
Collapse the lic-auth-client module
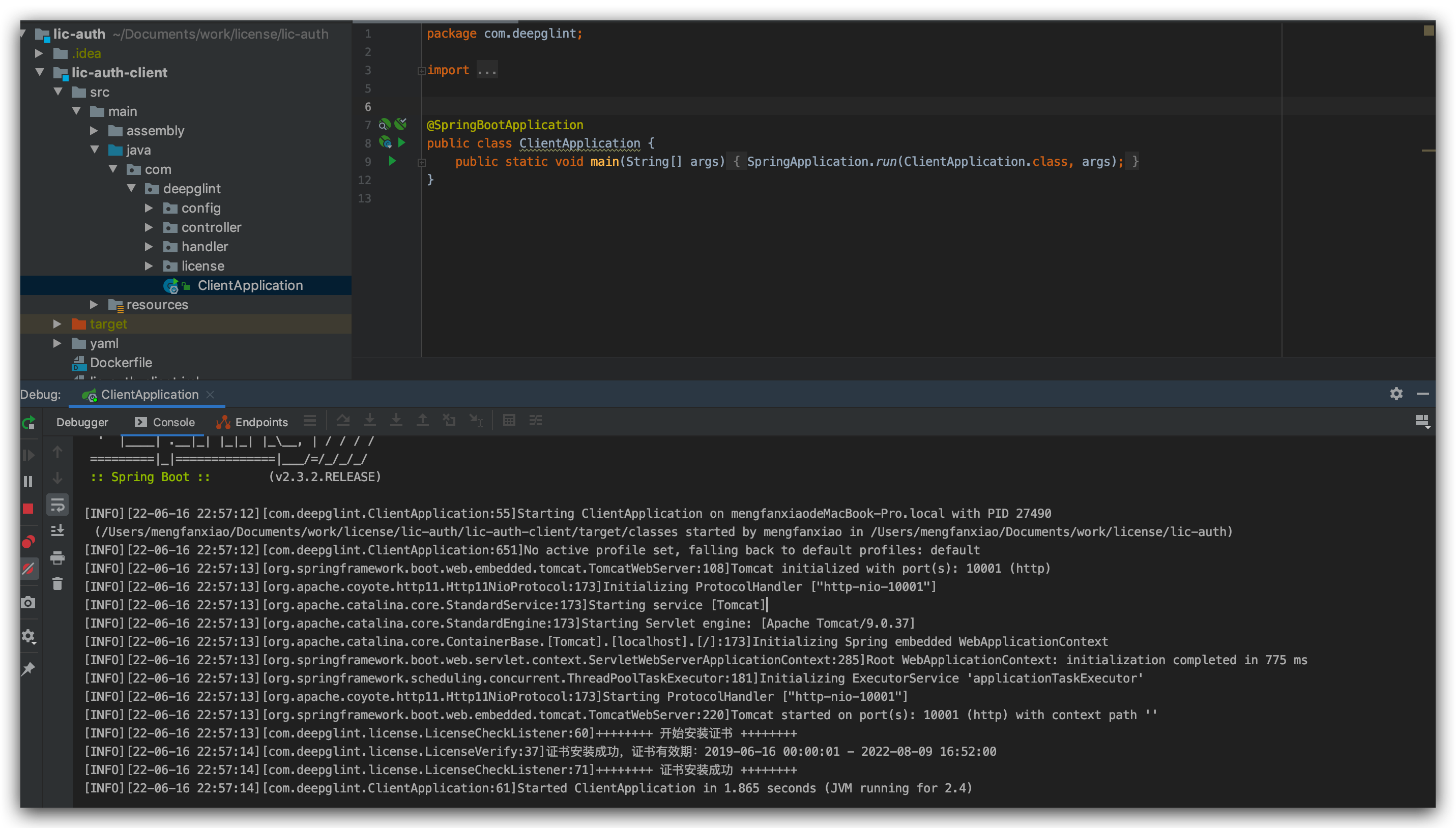(x=39, y=72)
